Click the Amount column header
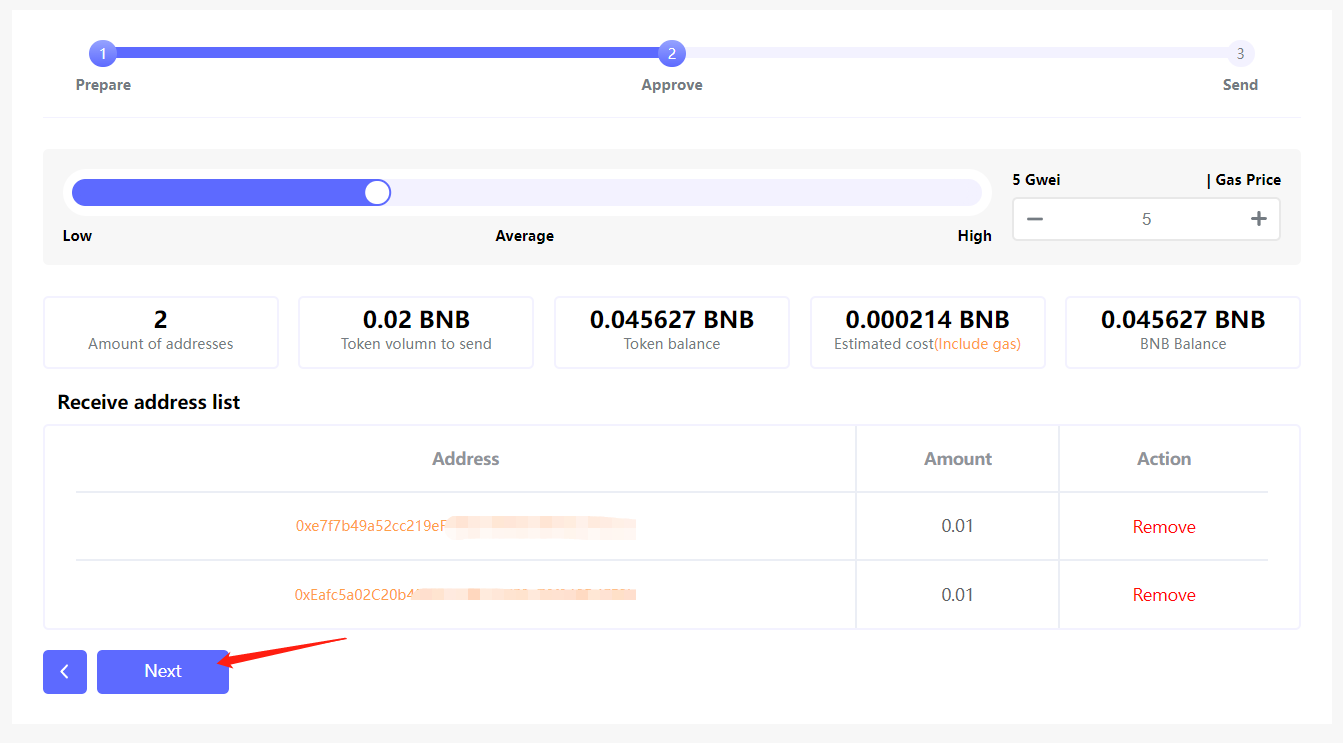Image resolution: width=1343 pixels, height=743 pixels. tap(958, 459)
